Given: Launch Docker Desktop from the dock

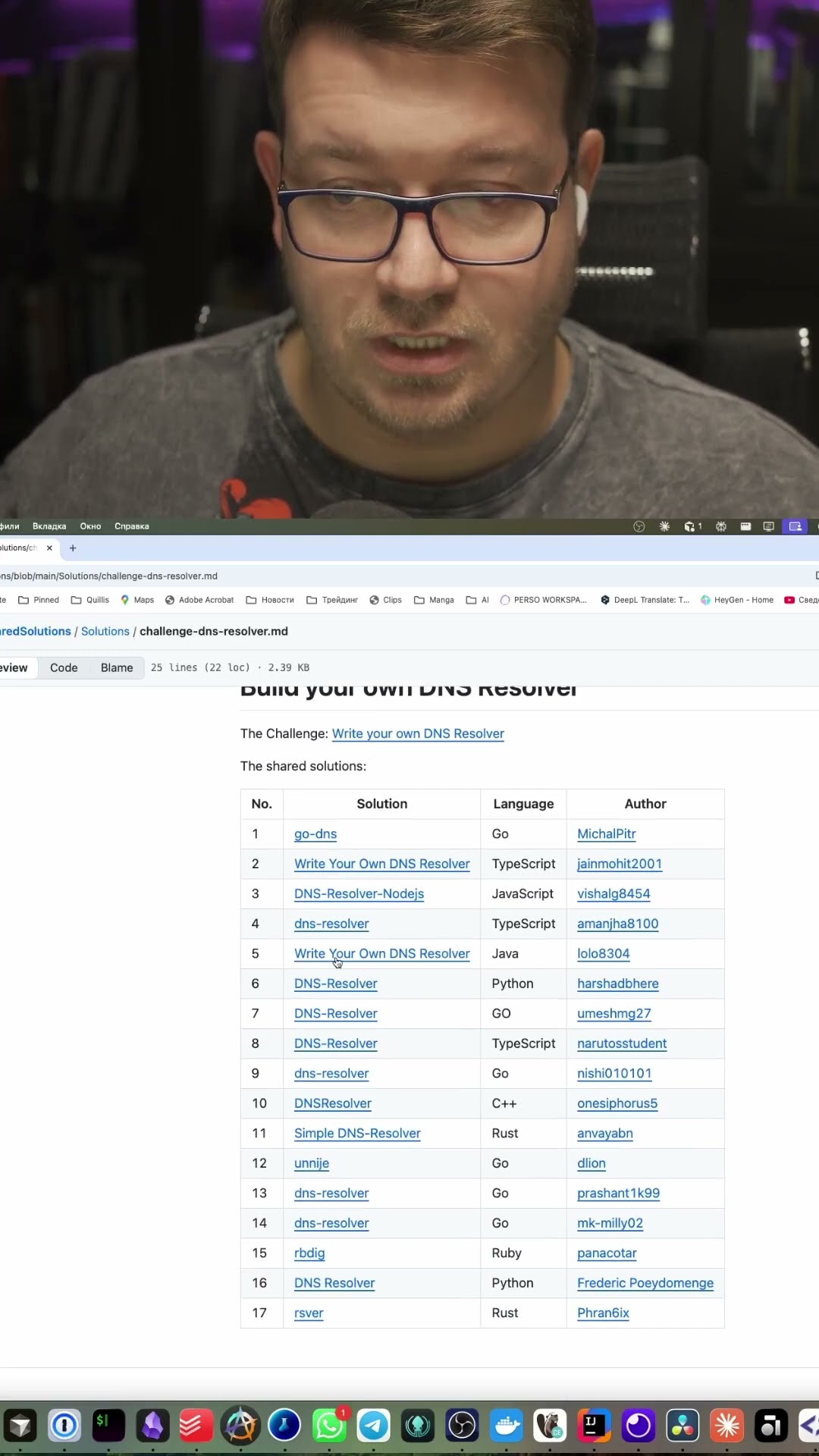Looking at the screenshot, I should point(506,1426).
